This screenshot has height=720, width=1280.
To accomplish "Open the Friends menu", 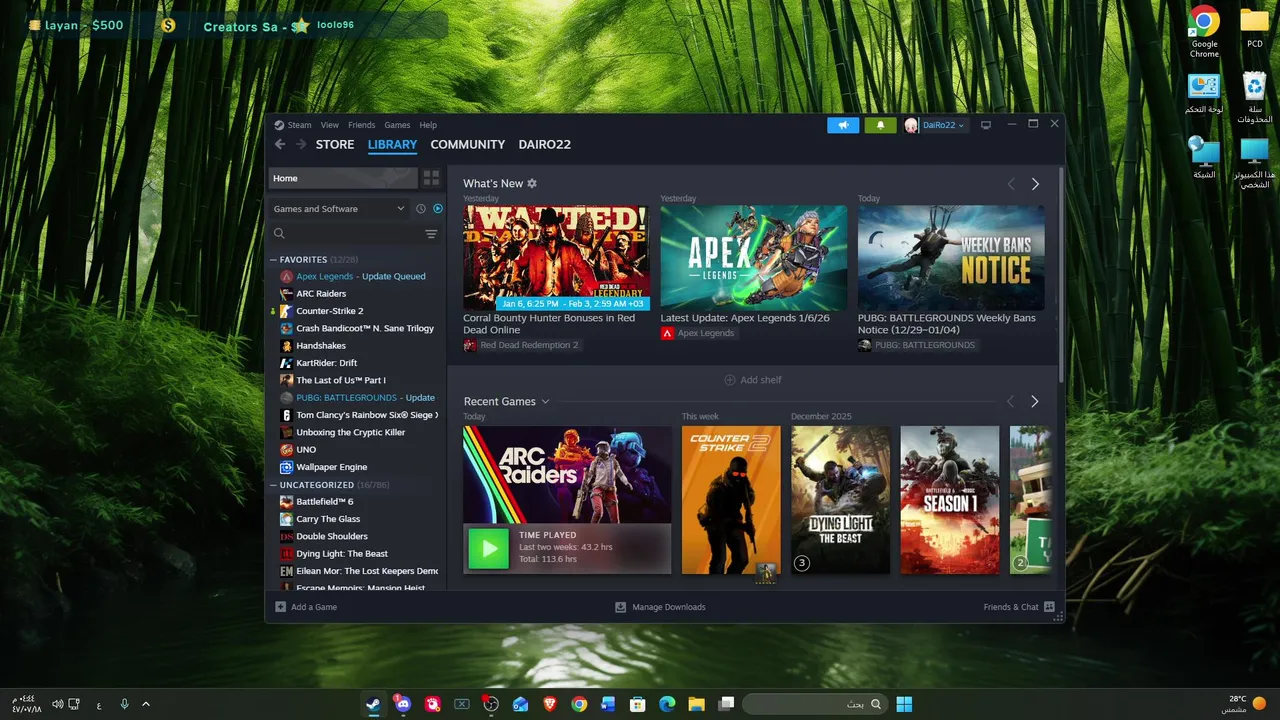I will (x=362, y=125).
